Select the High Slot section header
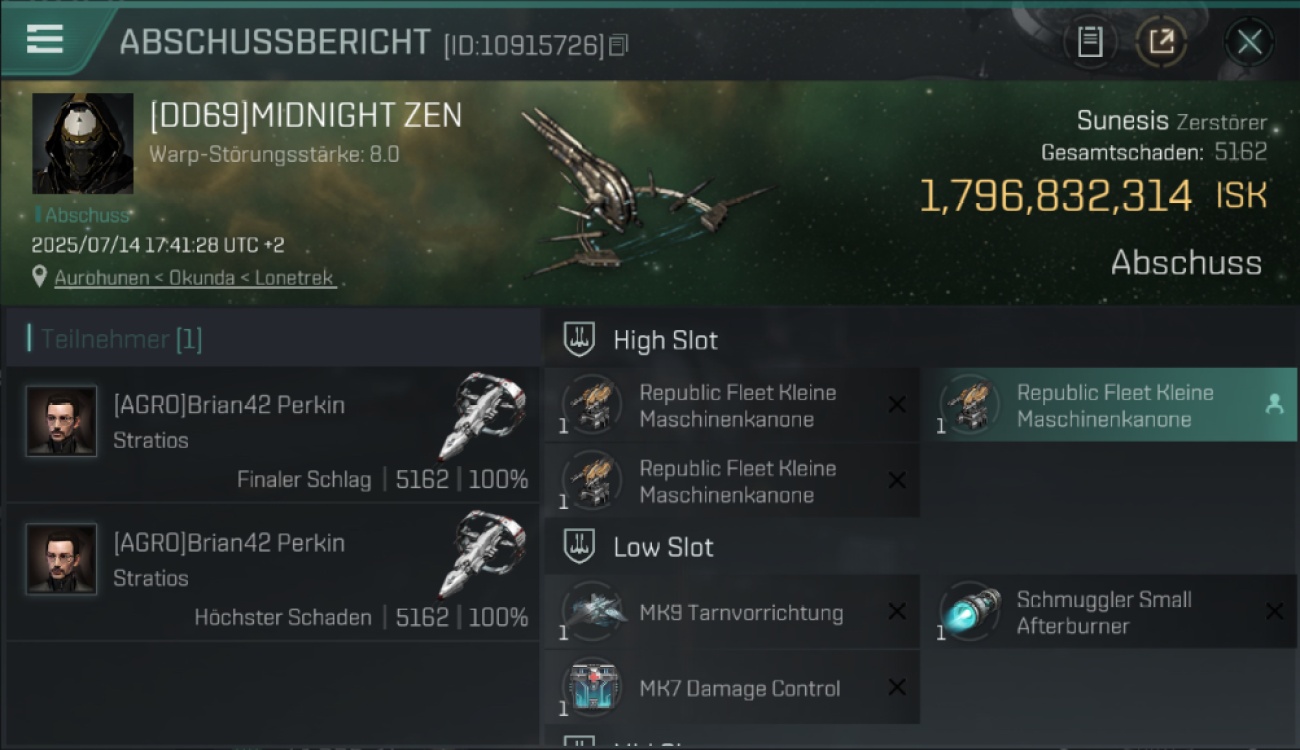1300x750 pixels. coord(665,340)
